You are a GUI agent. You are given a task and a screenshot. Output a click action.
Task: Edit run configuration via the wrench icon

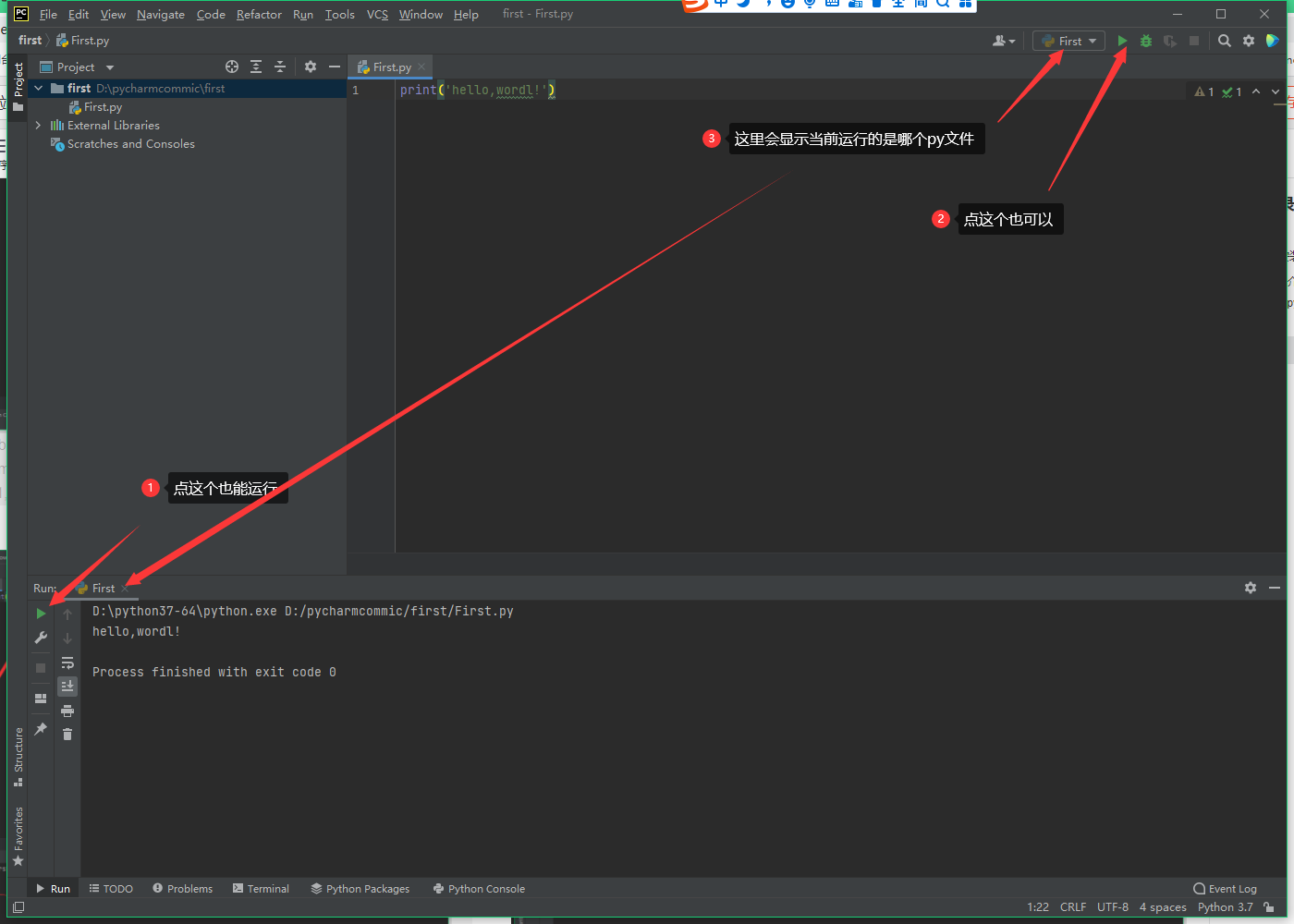[41, 638]
